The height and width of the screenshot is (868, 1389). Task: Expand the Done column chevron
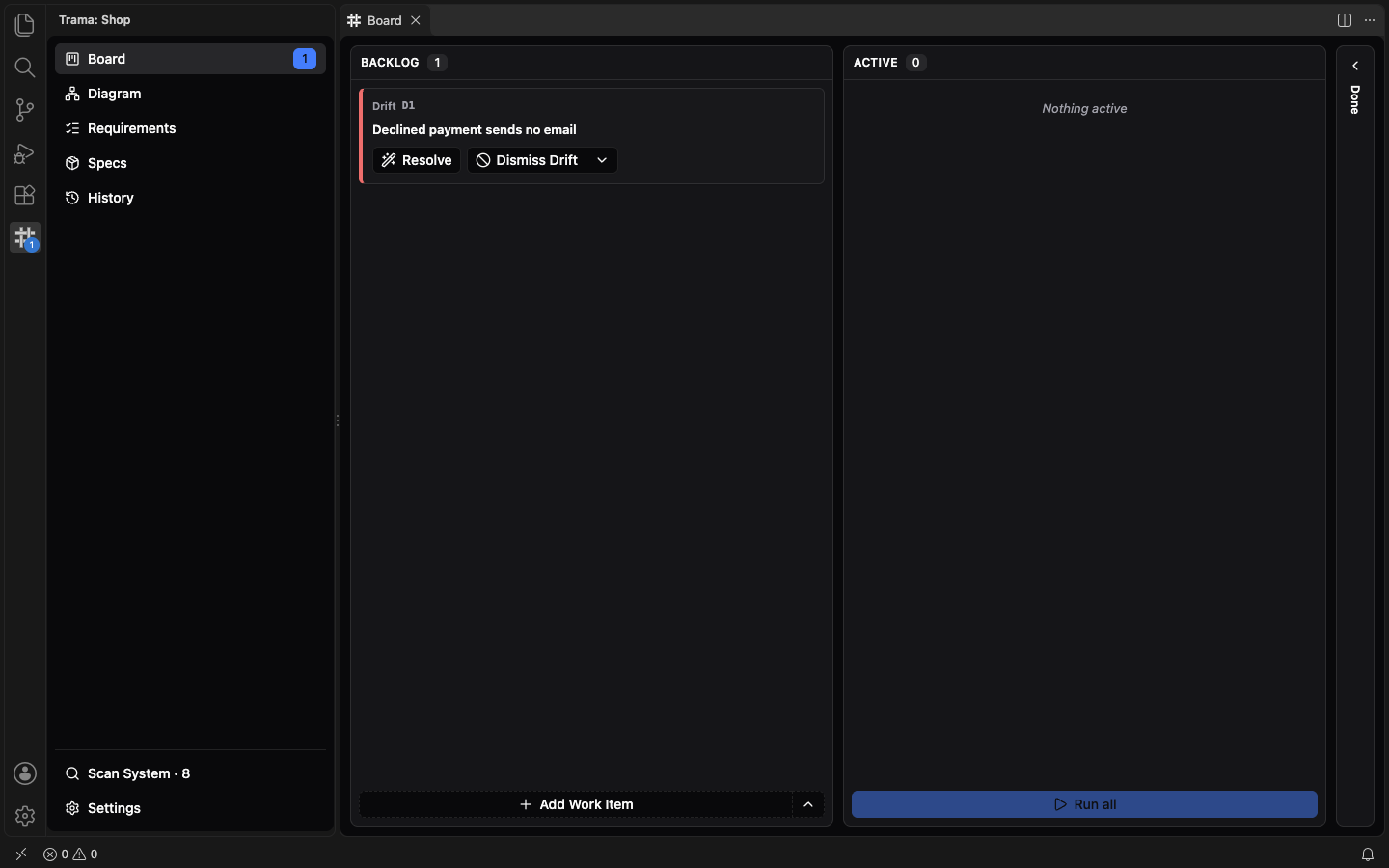coord(1355,66)
